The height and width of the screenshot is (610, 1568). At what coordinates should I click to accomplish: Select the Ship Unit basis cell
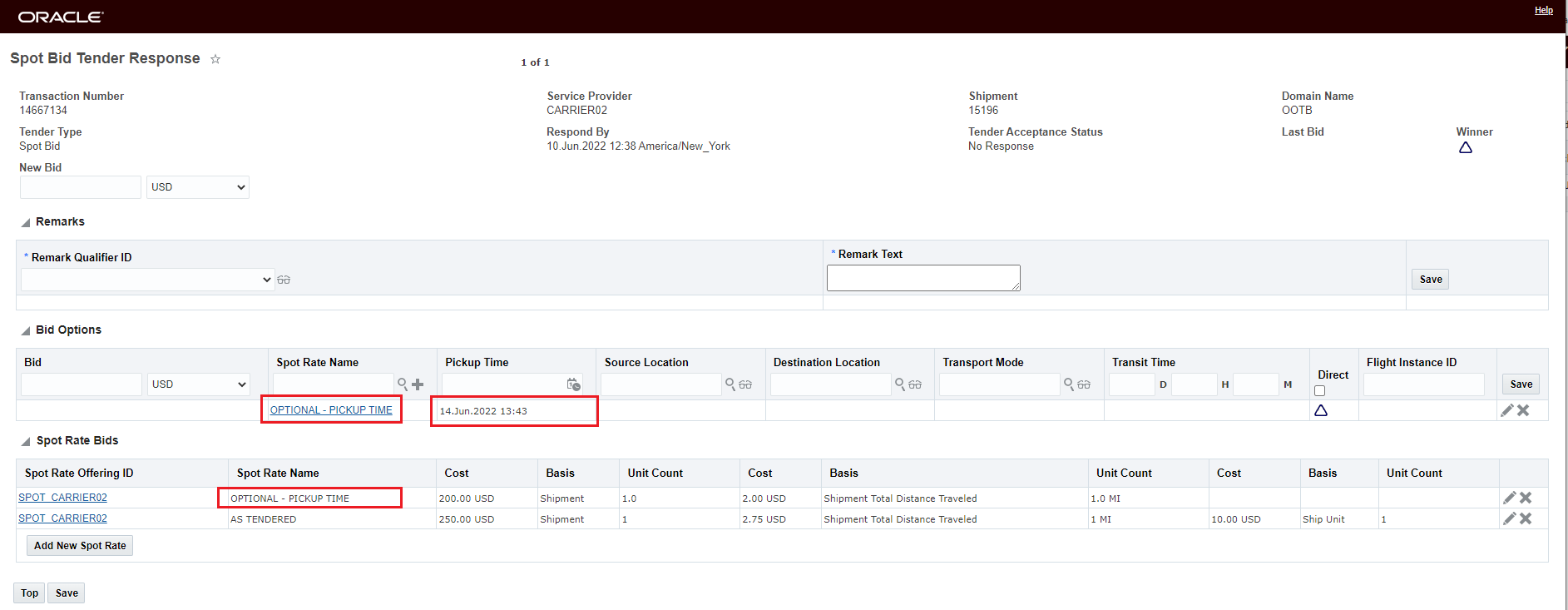click(1323, 519)
